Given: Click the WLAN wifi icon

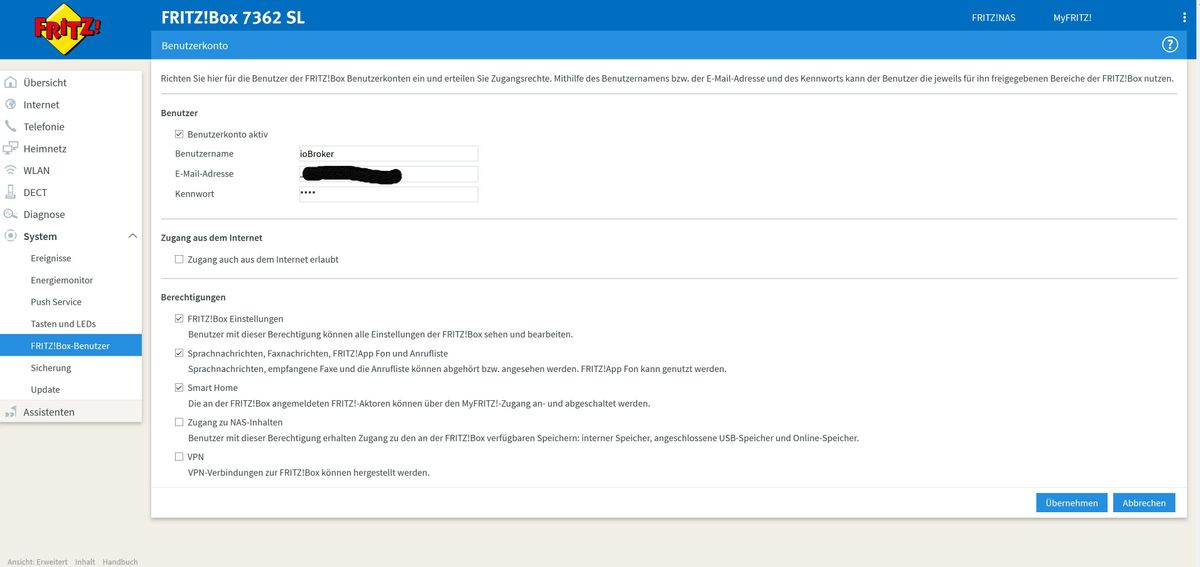Looking at the screenshot, I should [x=11, y=171].
